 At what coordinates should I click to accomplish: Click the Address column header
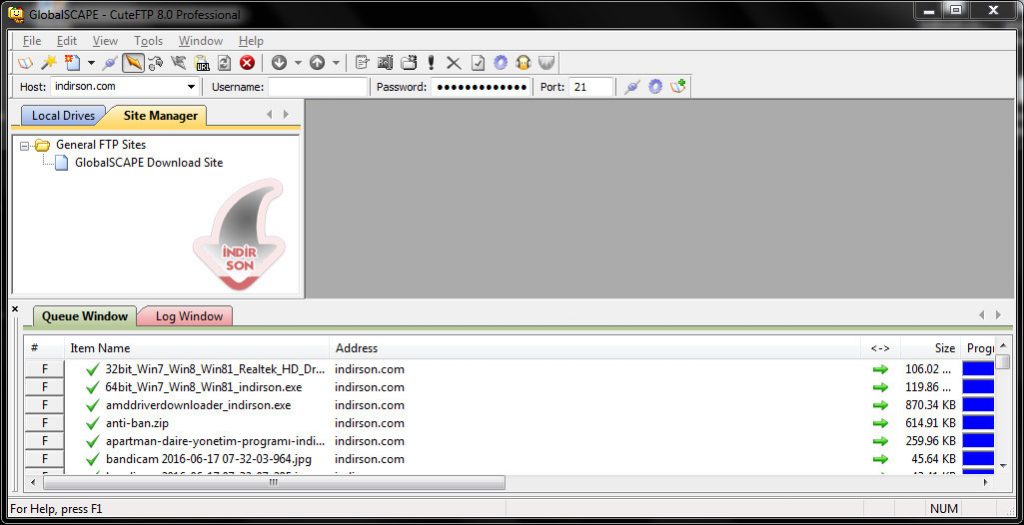595,348
